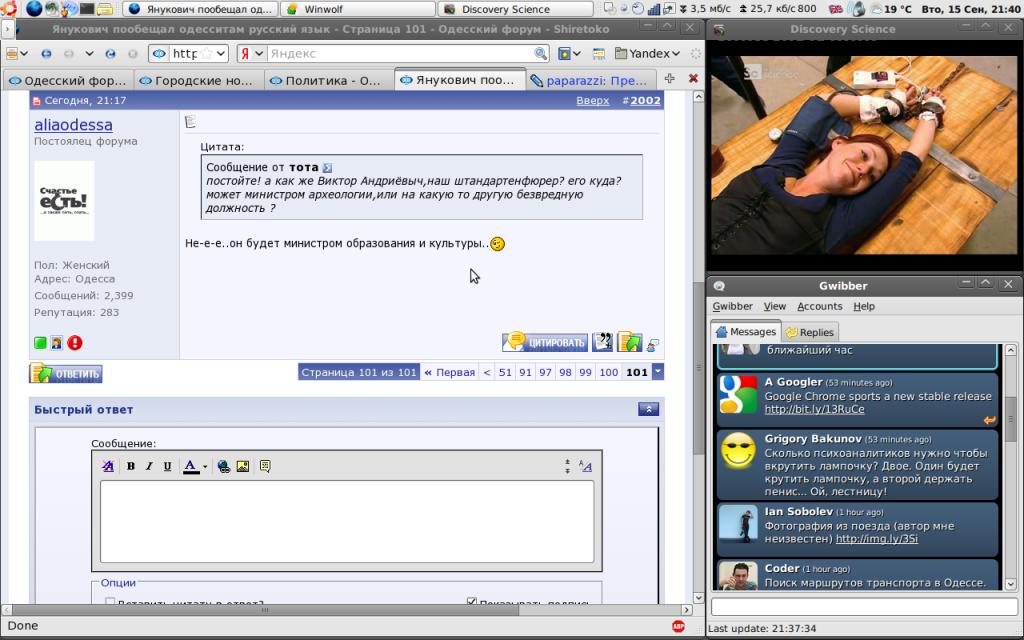
Task: Switch to the 'Городские но...' tab
Action: (197, 80)
